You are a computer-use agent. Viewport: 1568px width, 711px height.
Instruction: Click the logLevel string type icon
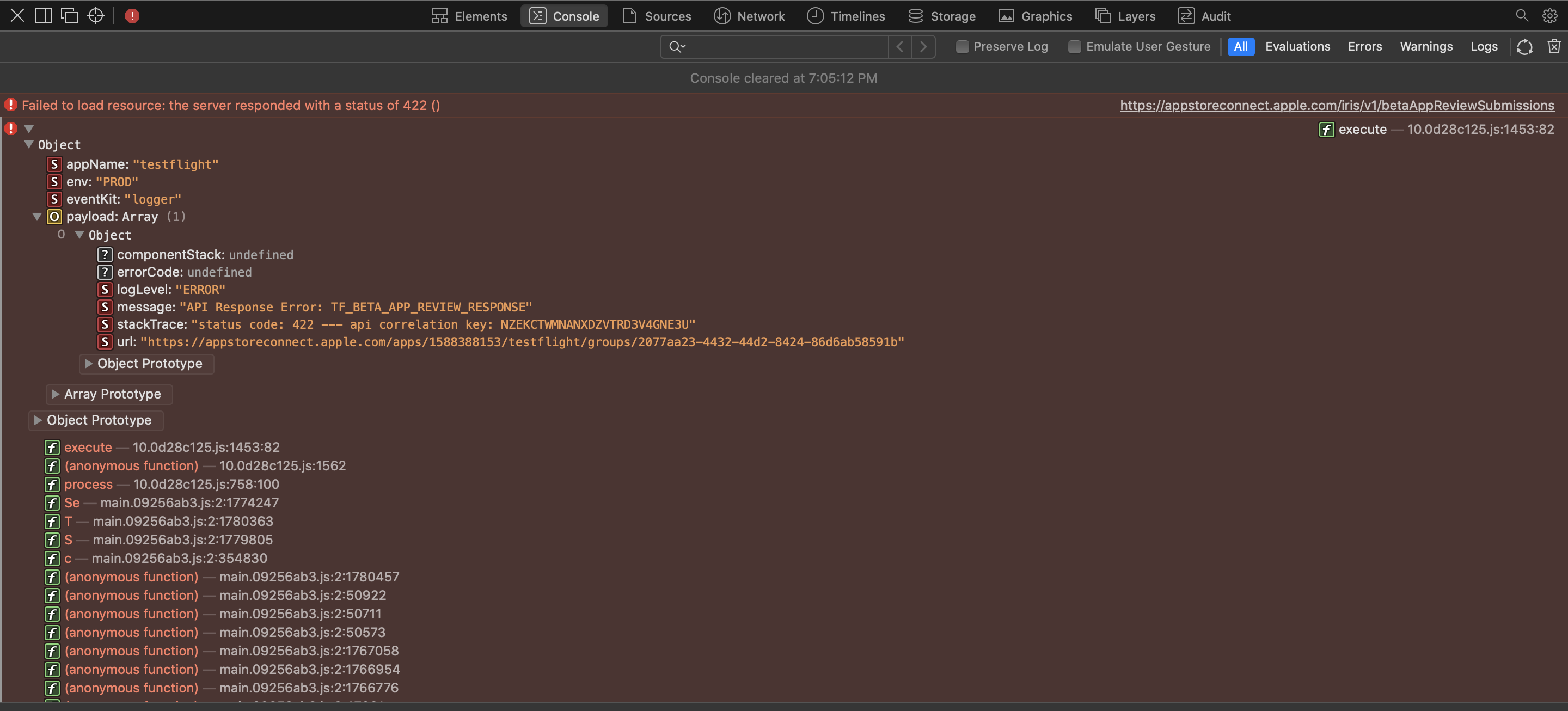105,290
